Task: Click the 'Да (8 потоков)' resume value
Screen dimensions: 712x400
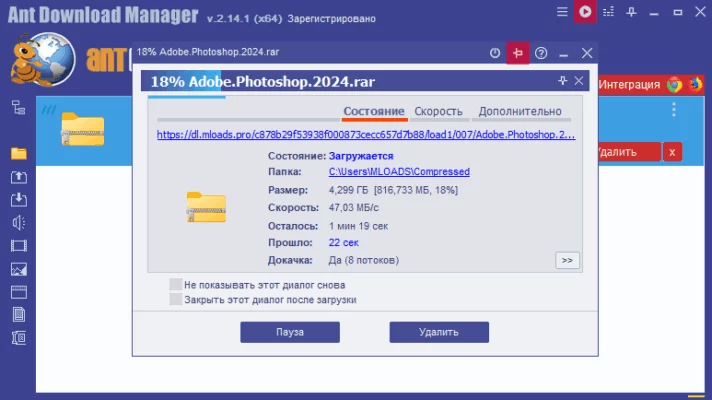Action: tap(364, 260)
